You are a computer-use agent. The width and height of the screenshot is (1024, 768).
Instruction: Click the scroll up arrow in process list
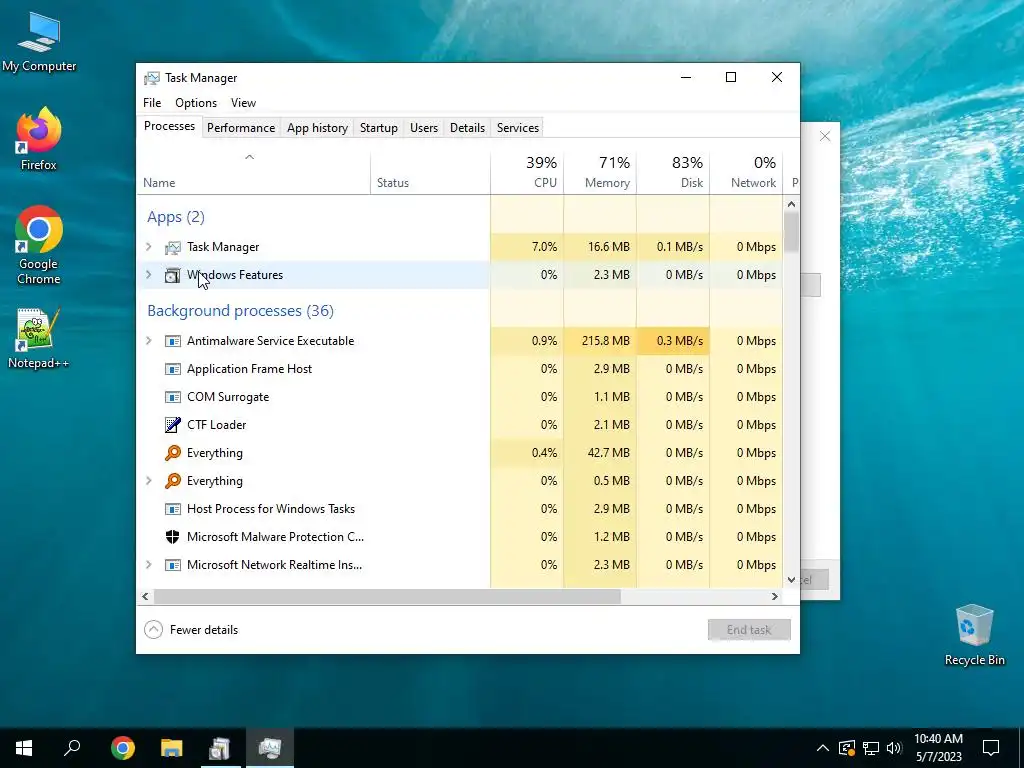[x=792, y=204]
